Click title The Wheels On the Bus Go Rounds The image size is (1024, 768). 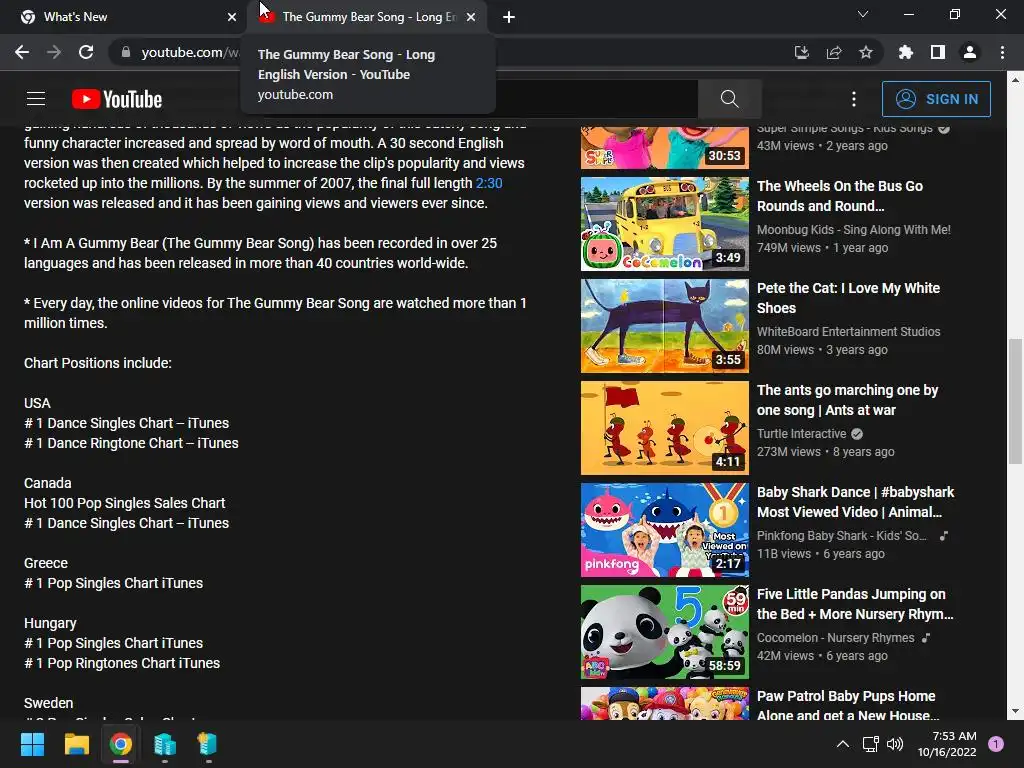[x=840, y=196]
